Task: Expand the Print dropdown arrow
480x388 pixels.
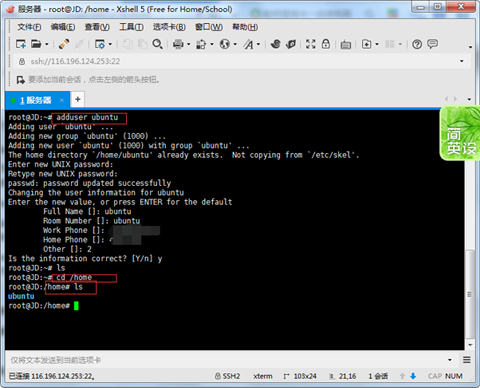Action: coord(188,44)
